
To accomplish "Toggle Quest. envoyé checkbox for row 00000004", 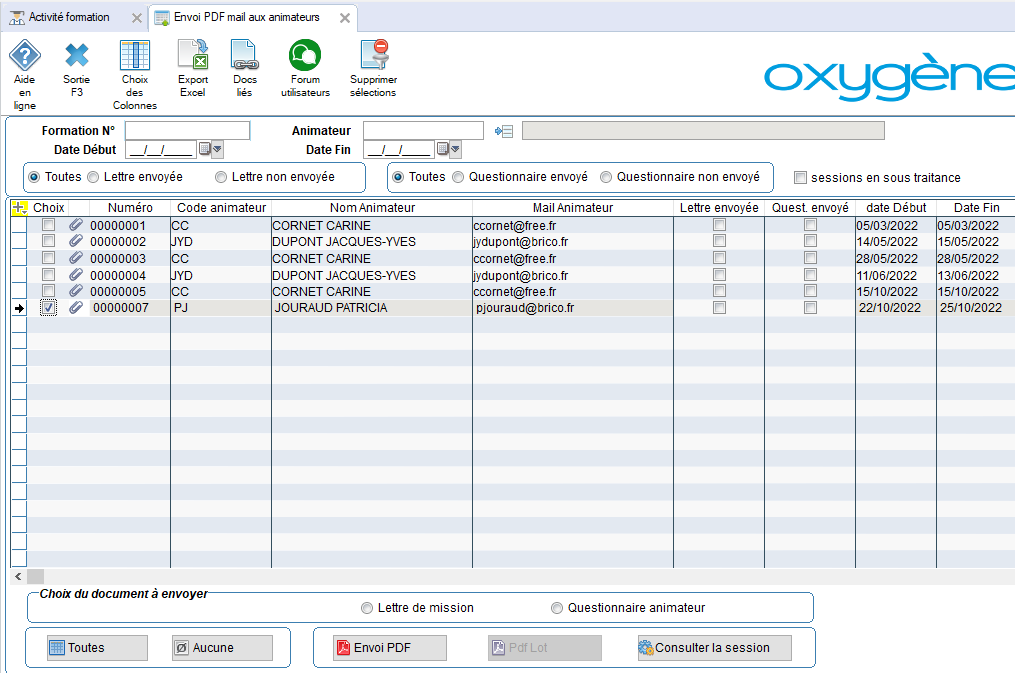I will [x=810, y=274].
